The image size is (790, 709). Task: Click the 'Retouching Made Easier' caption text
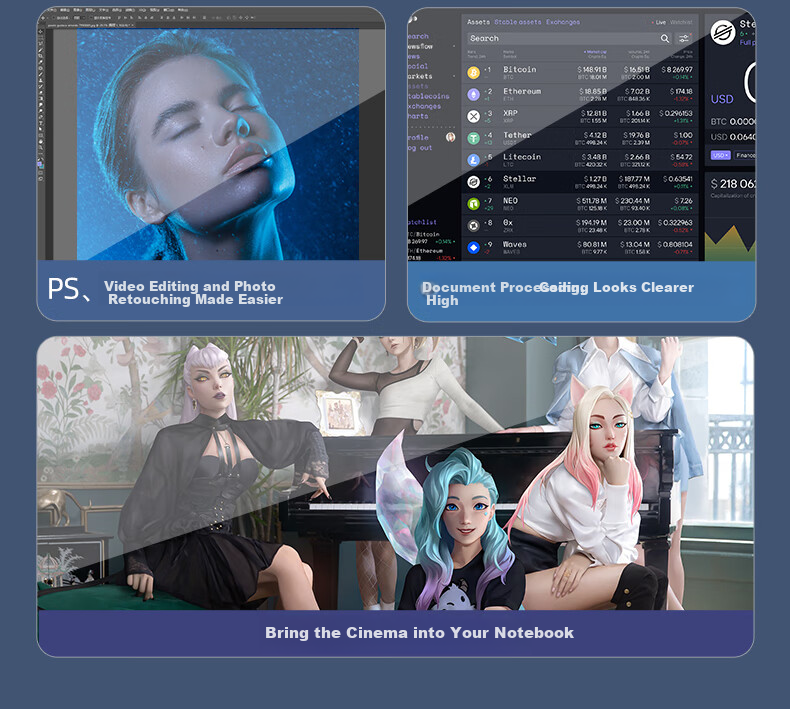(x=195, y=299)
